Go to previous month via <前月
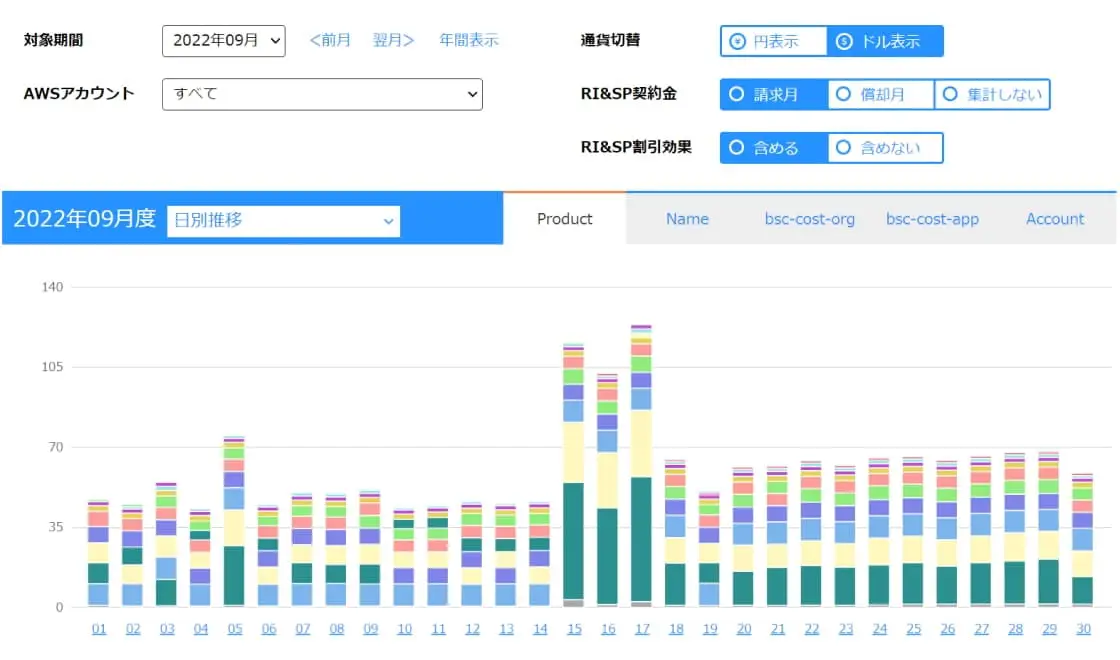 [x=330, y=40]
